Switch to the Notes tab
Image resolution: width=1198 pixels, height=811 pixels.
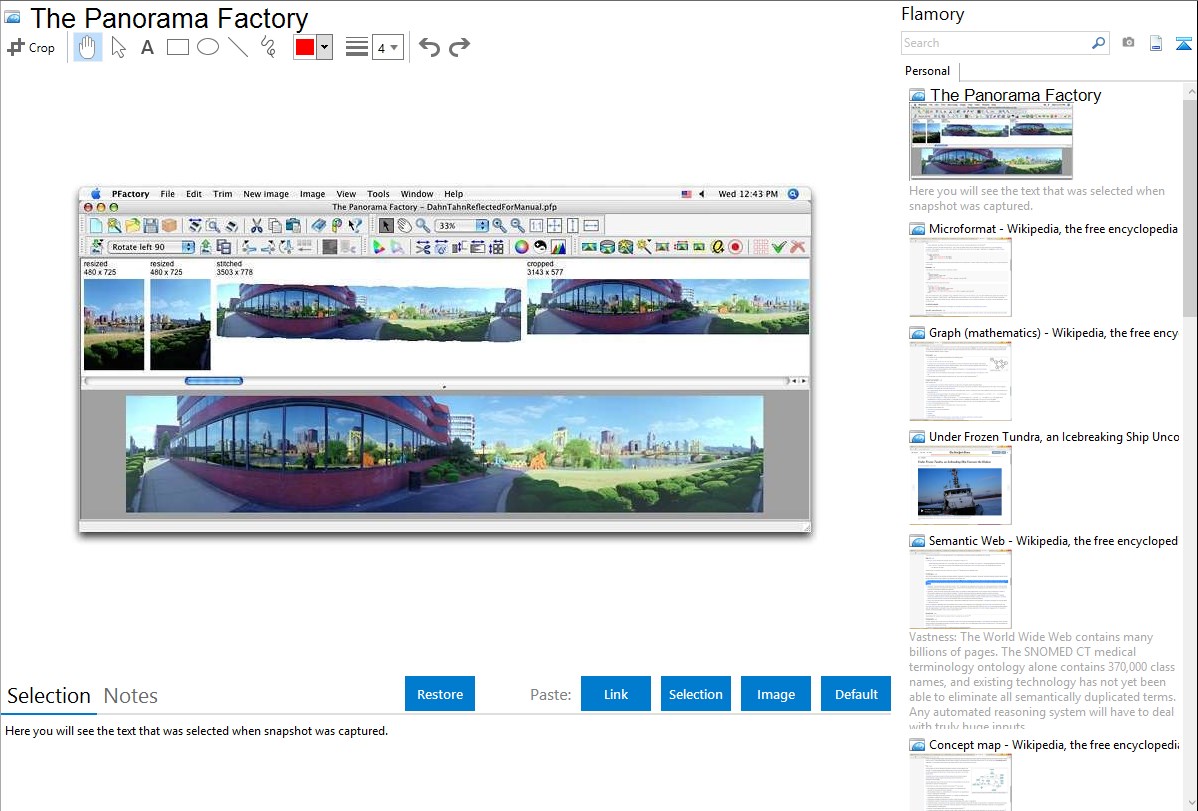(131, 696)
